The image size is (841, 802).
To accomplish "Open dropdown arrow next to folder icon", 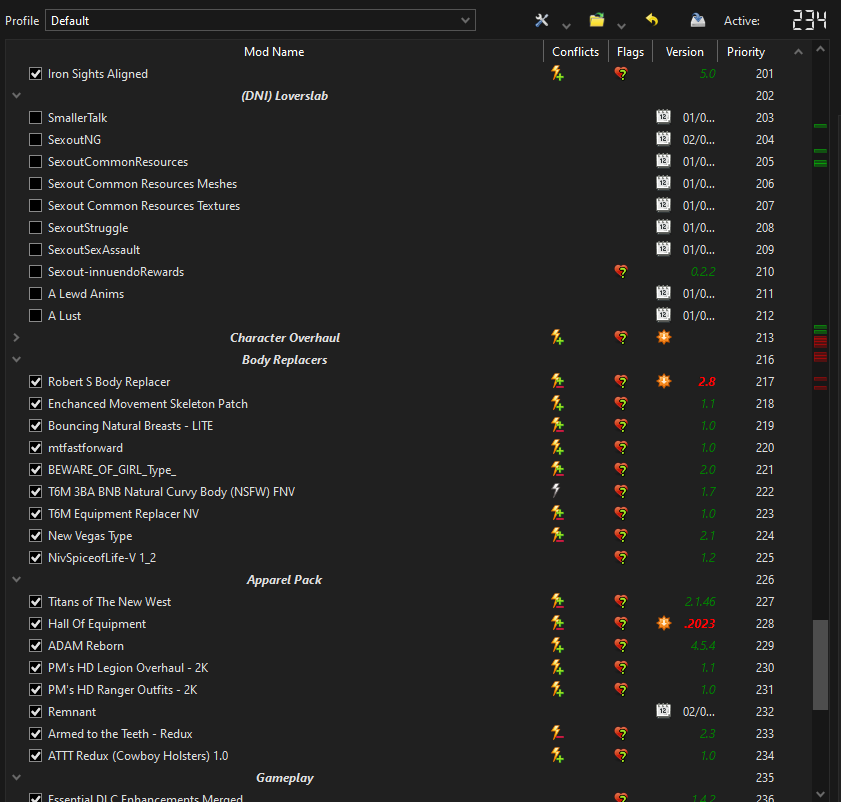I will [621, 26].
